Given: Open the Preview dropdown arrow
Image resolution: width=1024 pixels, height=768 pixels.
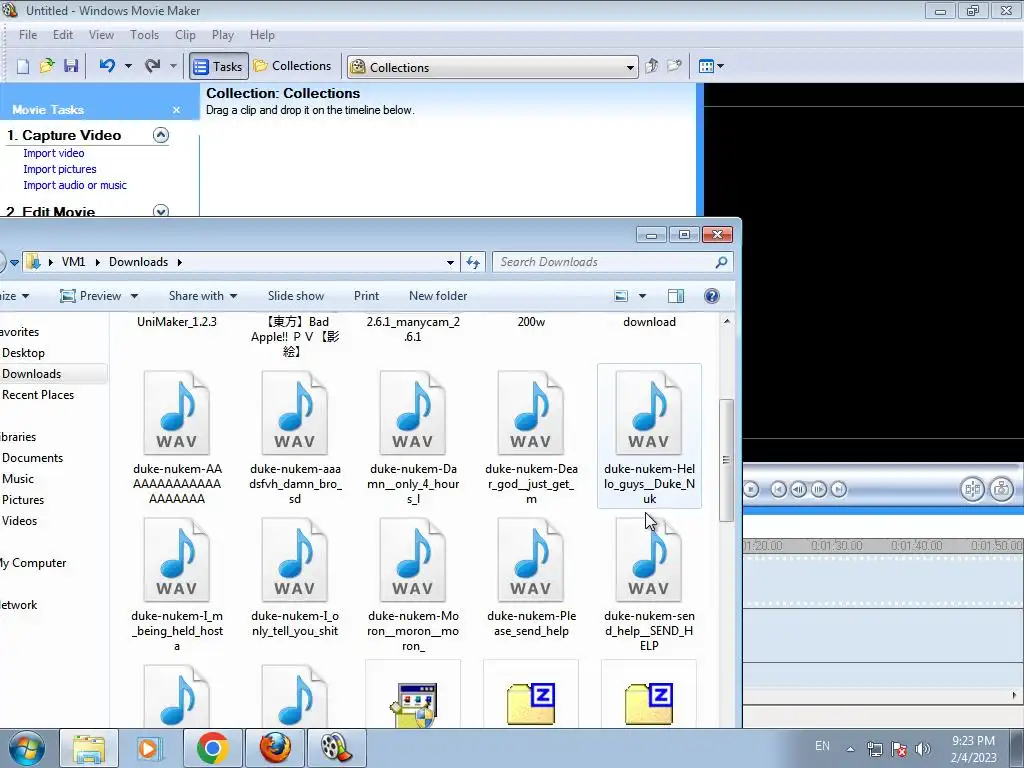Looking at the screenshot, I should 135,296.
